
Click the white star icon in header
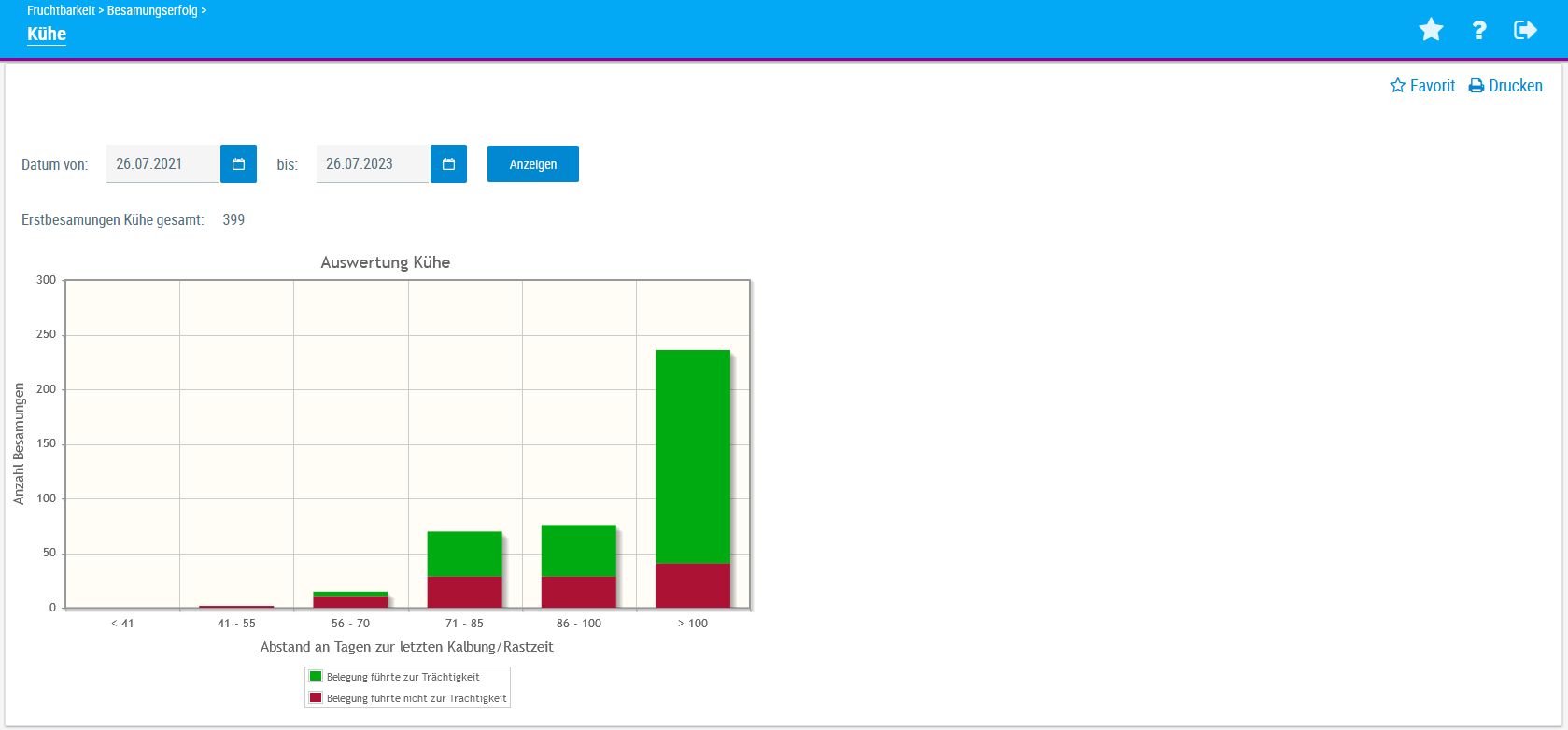click(1431, 30)
